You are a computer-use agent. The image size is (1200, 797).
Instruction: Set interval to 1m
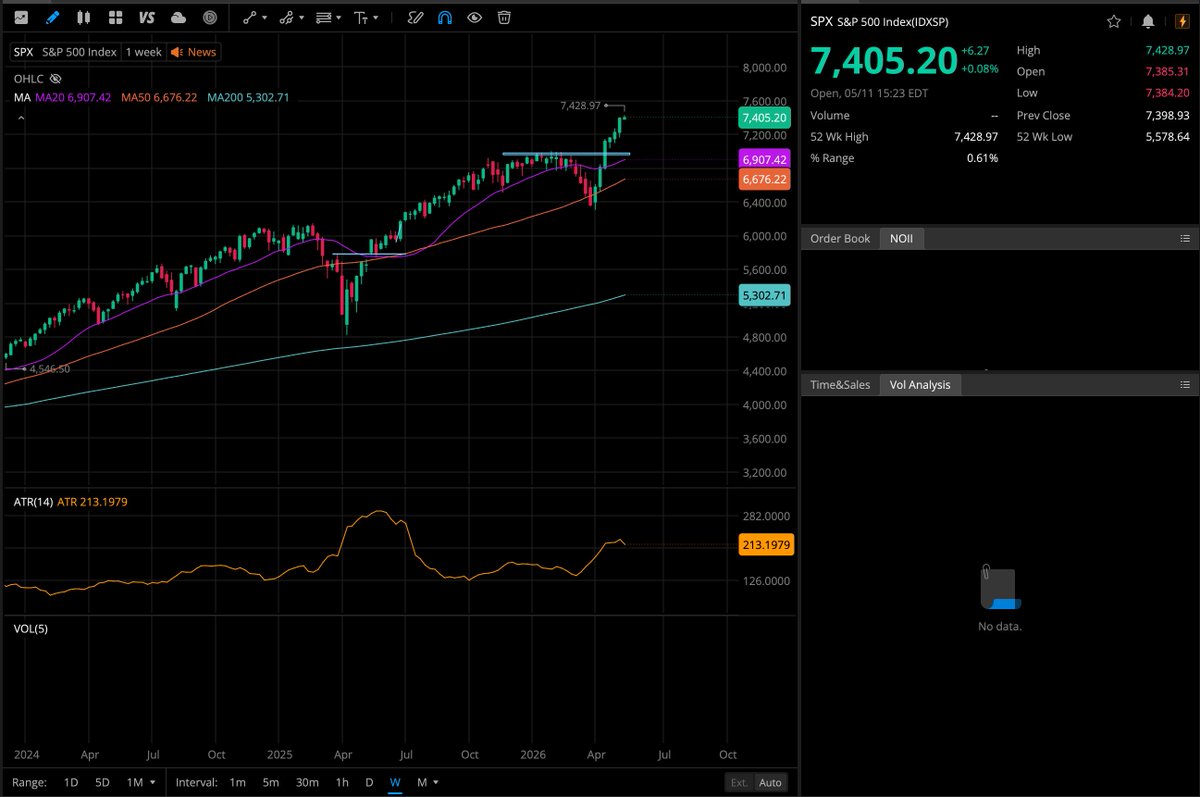pyautogui.click(x=237, y=782)
